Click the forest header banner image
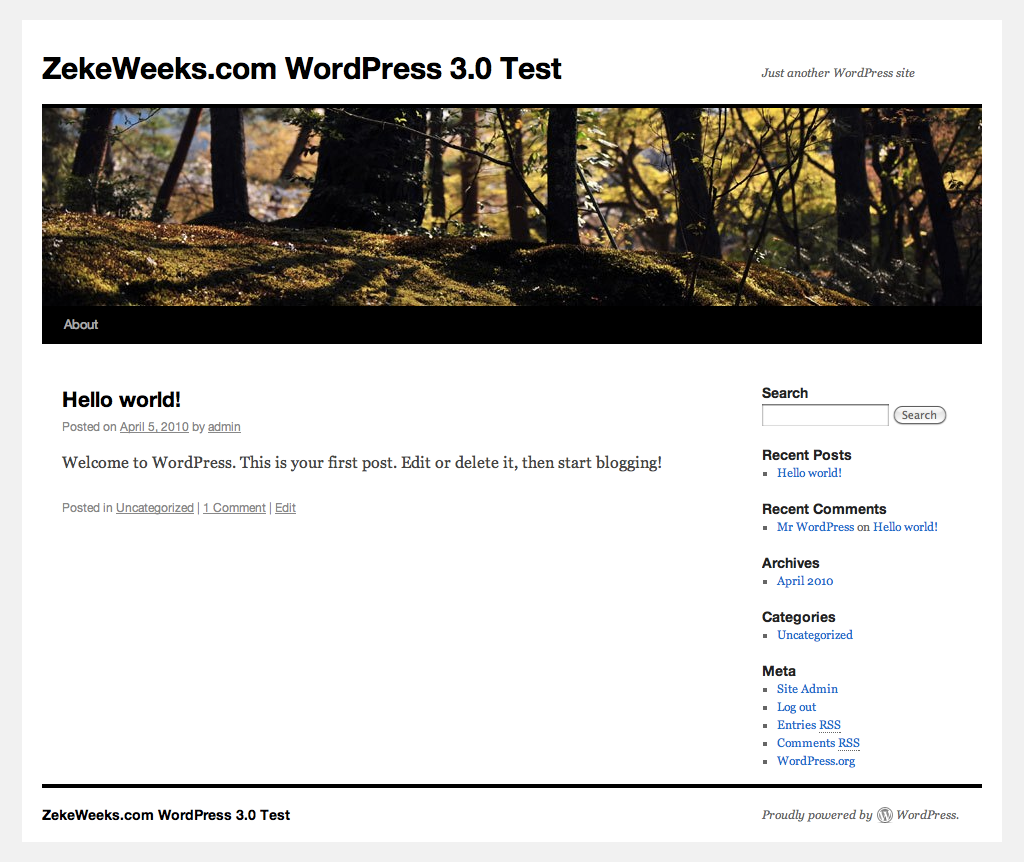1024x862 pixels. click(512, 206)
